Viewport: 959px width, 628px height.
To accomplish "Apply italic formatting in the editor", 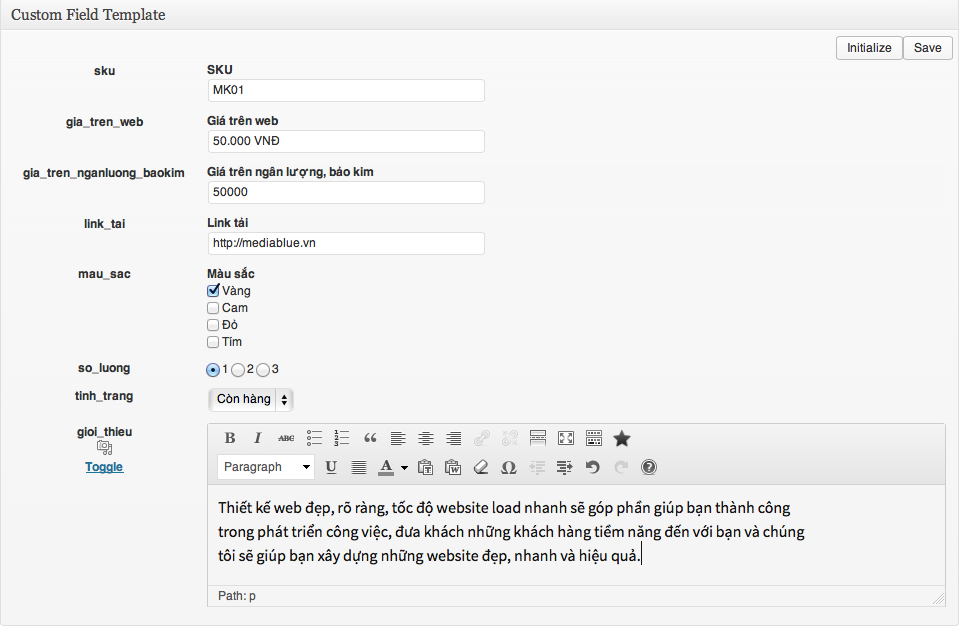I will (x=258, y=439).
